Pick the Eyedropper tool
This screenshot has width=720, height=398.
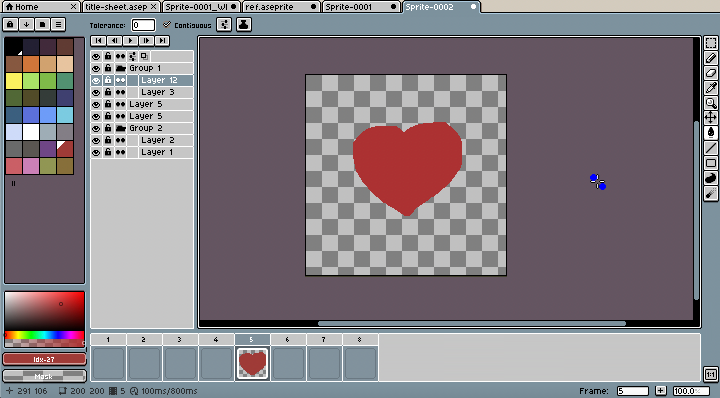[x=710, y=88]
